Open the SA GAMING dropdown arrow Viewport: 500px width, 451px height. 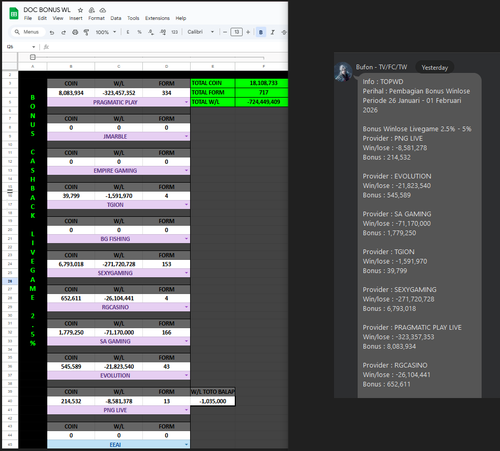tap(186, 341)
